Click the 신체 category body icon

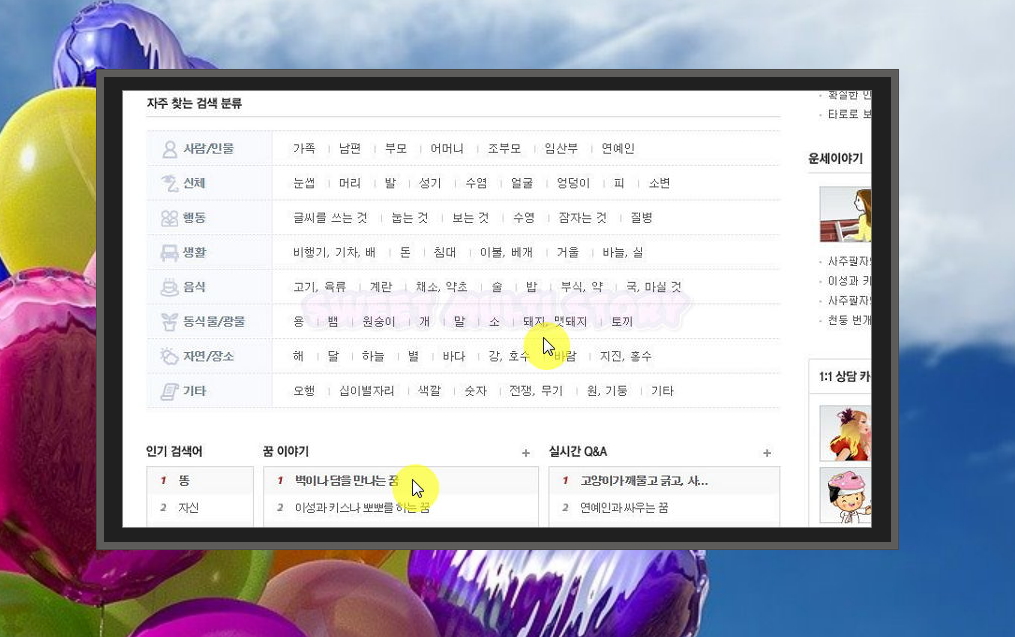[170, 184]
